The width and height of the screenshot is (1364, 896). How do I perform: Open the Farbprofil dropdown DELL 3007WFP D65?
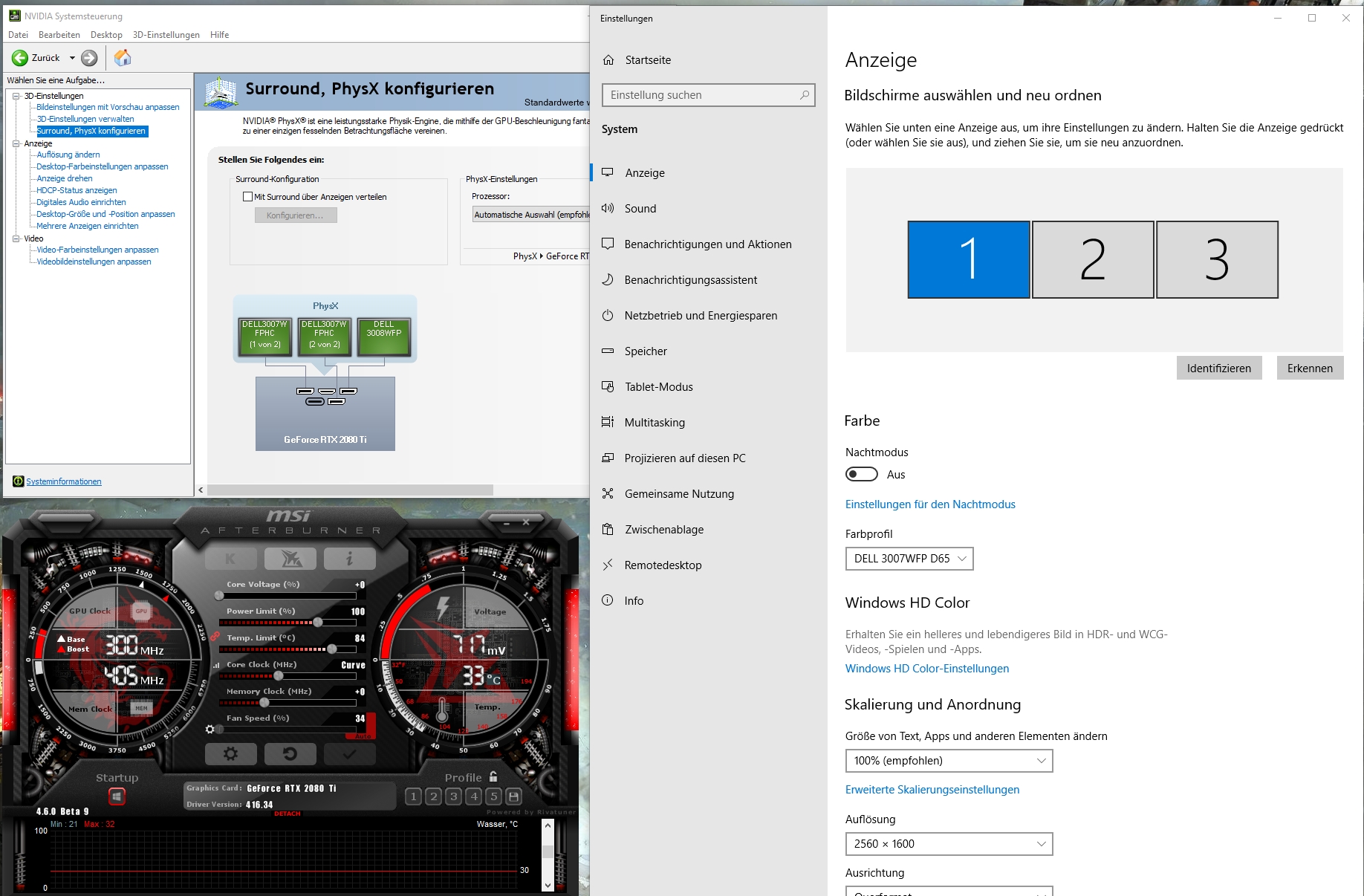point(909,559)
